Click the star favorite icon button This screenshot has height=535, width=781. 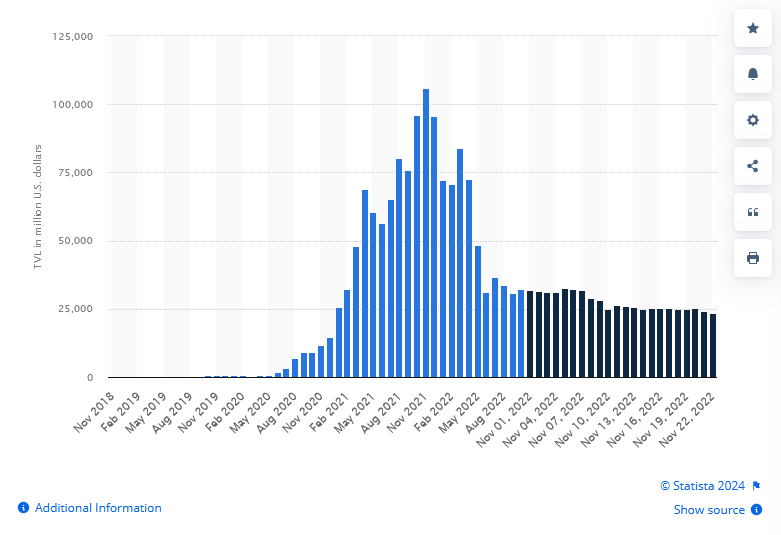(753, 28)
